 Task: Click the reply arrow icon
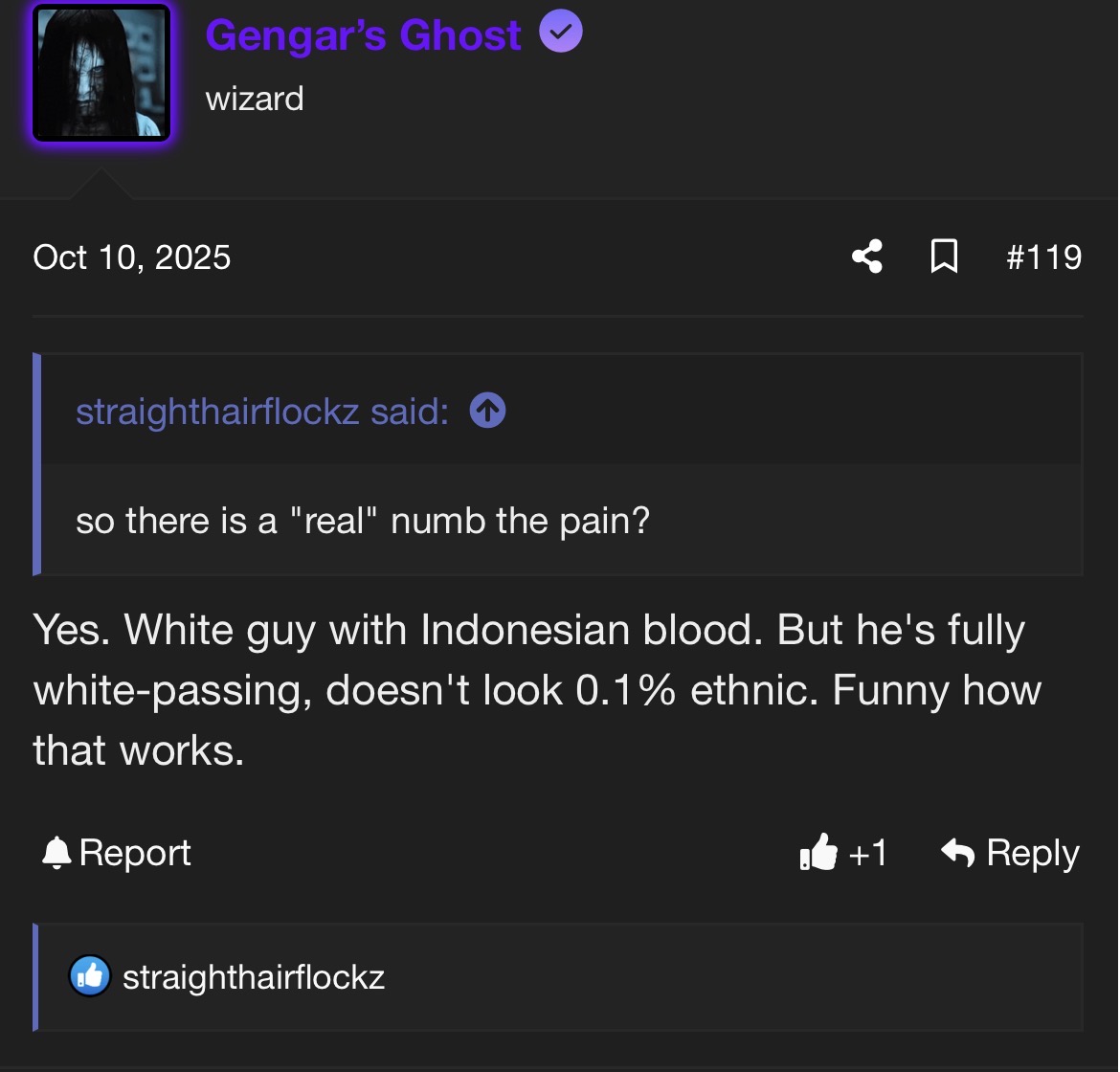[958, 853]
